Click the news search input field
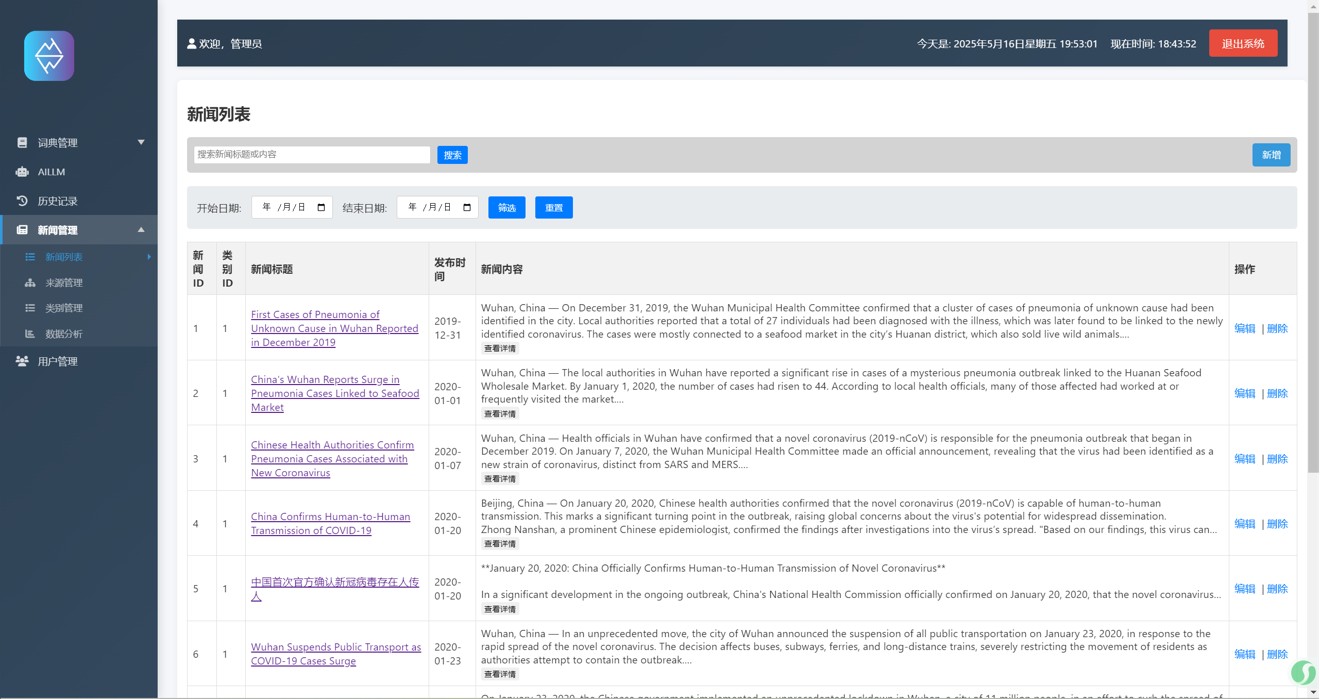This screenshot has width=1320, height=699. click(x=312, y=155)
